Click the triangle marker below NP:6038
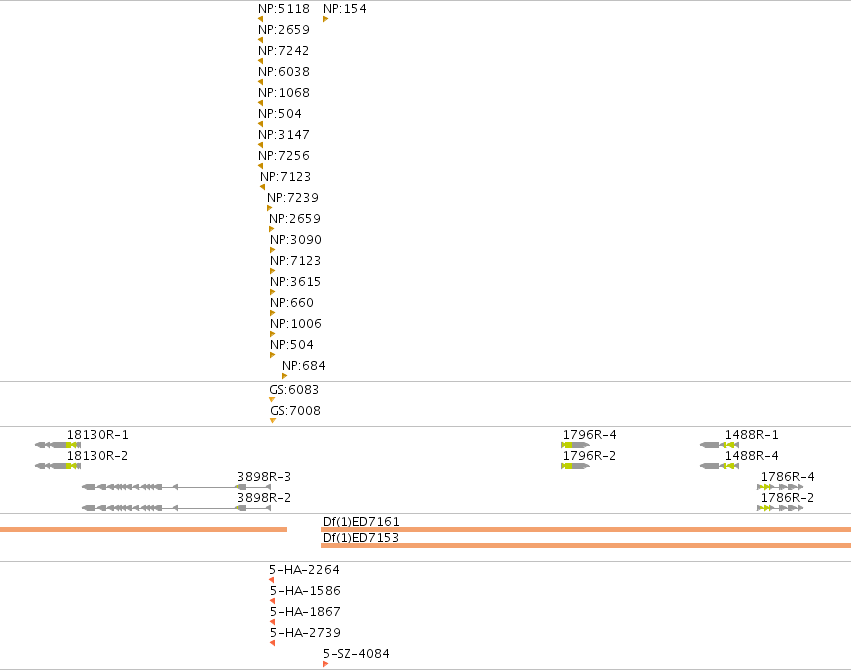851x670 pixels. pyautogui.click(x=261, y=82)
